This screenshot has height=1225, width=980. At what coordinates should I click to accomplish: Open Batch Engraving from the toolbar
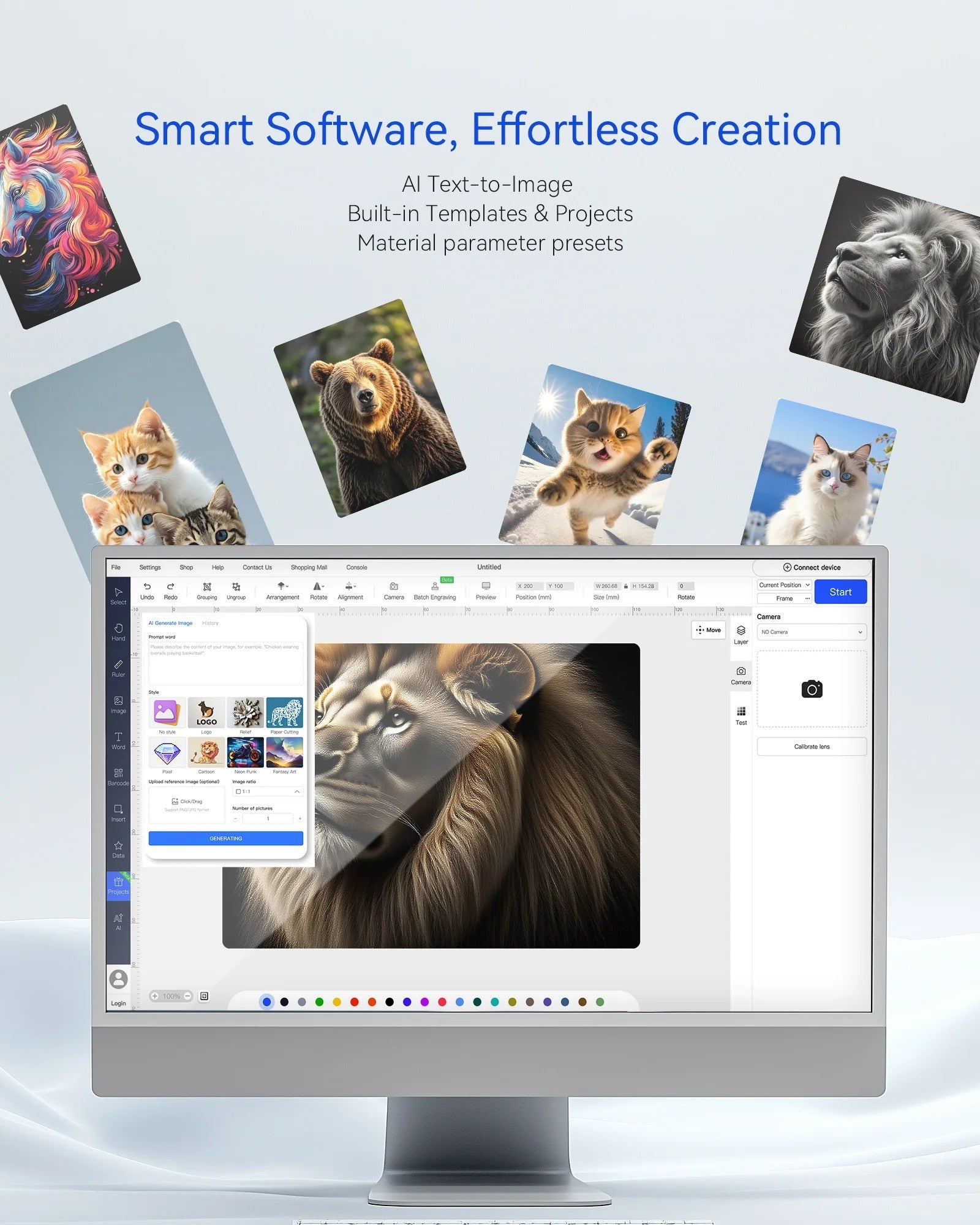435,590
